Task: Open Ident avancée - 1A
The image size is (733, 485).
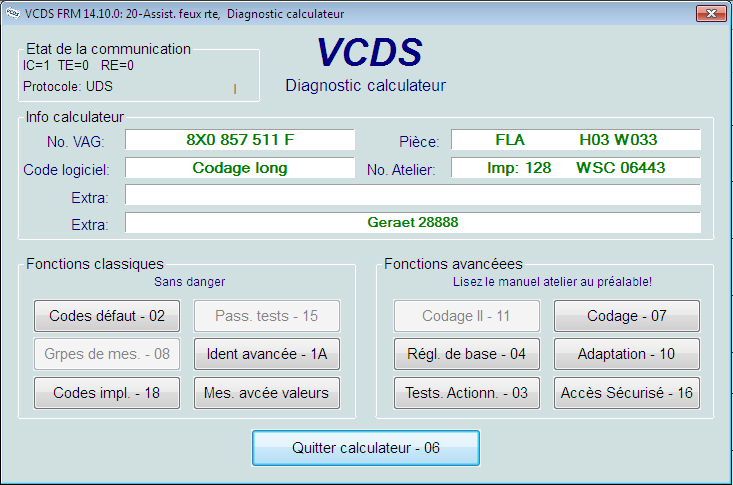Action: click(266, 354)
